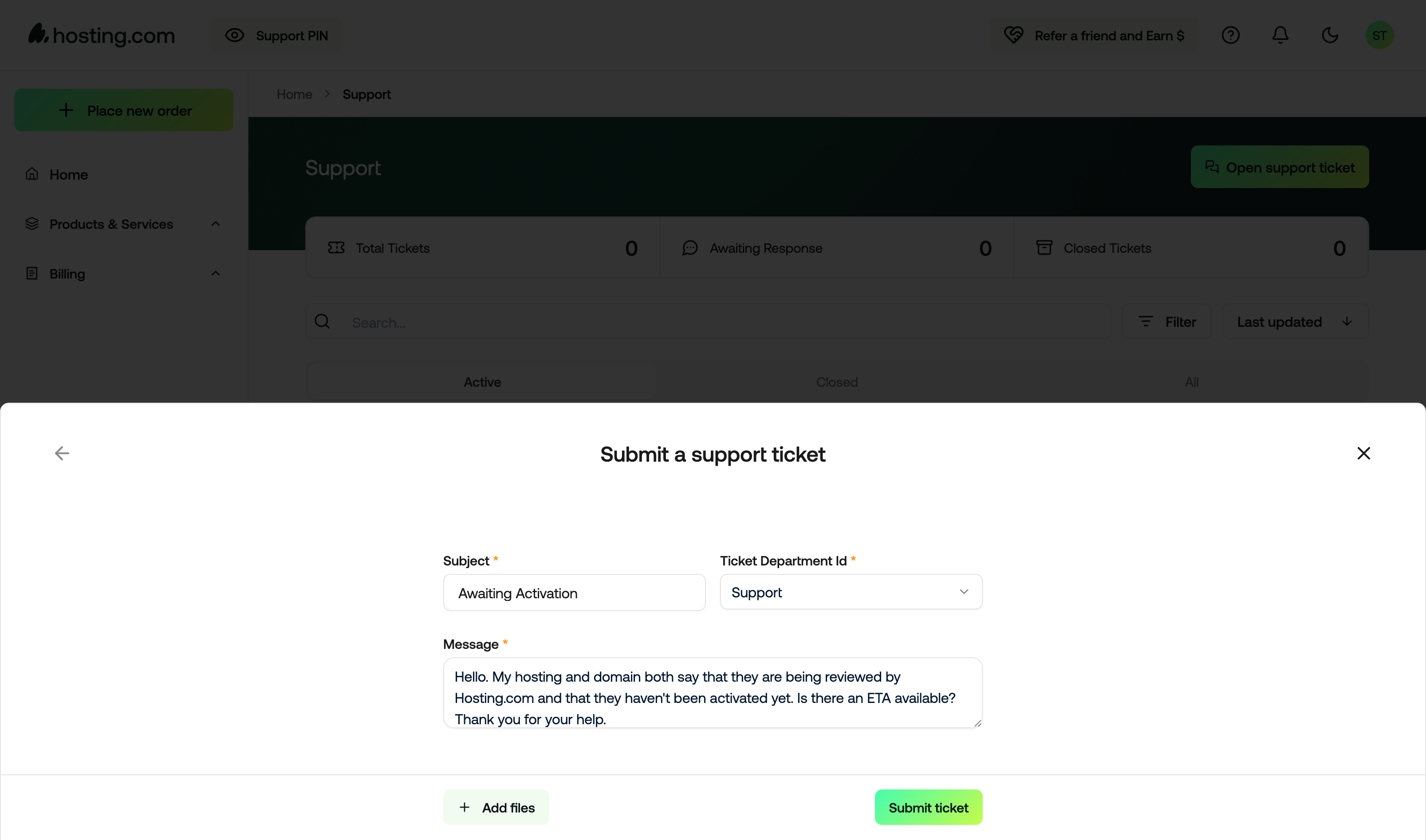
Task: Open the help question mark menu
Action: tap(1230, 35)
